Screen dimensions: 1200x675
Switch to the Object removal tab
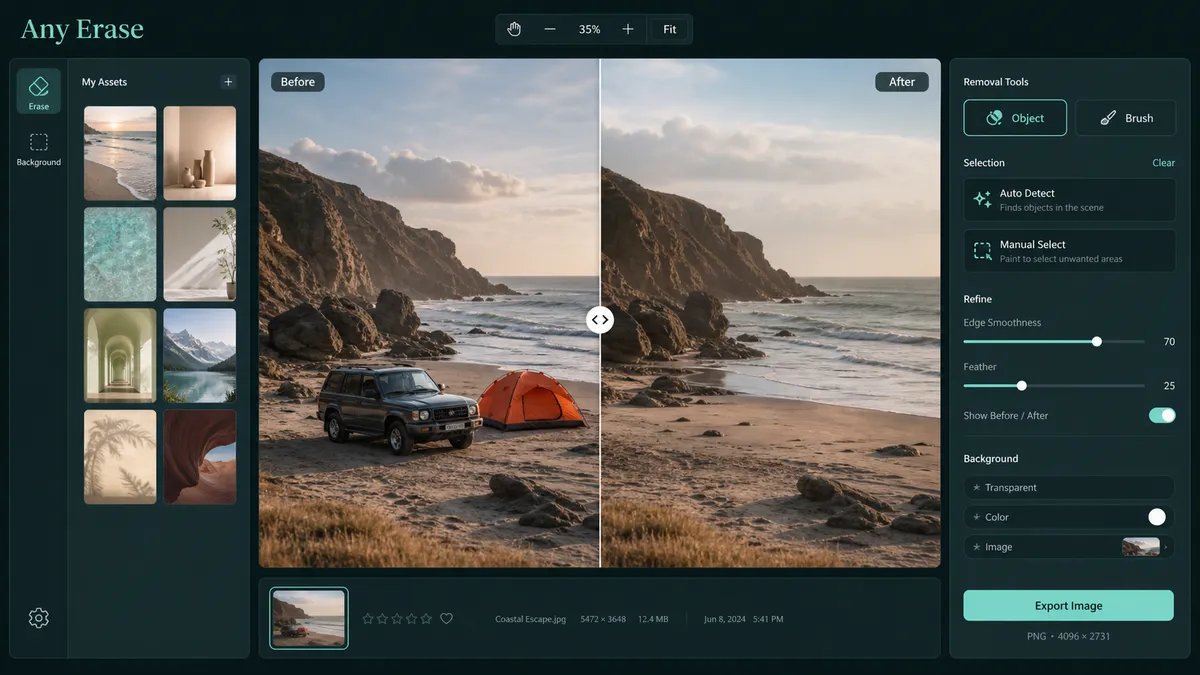tap(1015, 118)
